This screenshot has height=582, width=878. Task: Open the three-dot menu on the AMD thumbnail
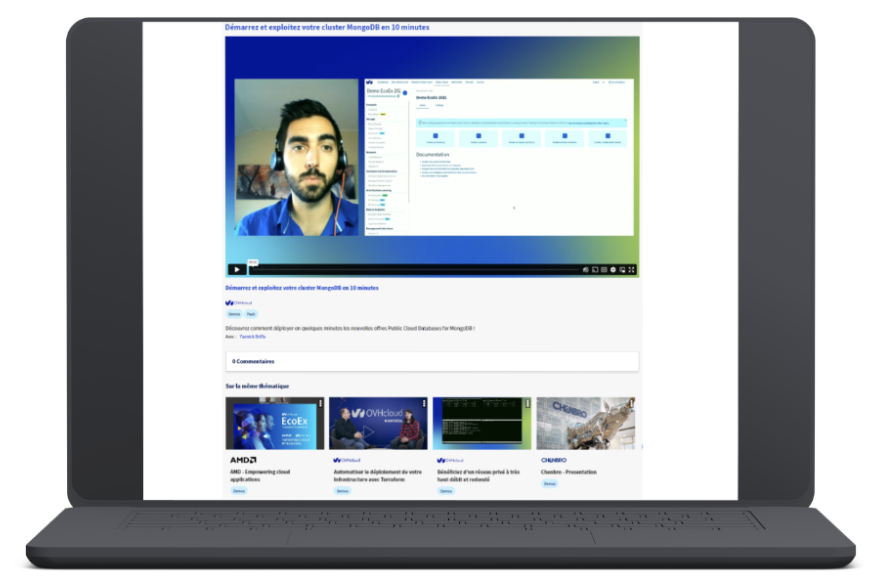point(320,403)
